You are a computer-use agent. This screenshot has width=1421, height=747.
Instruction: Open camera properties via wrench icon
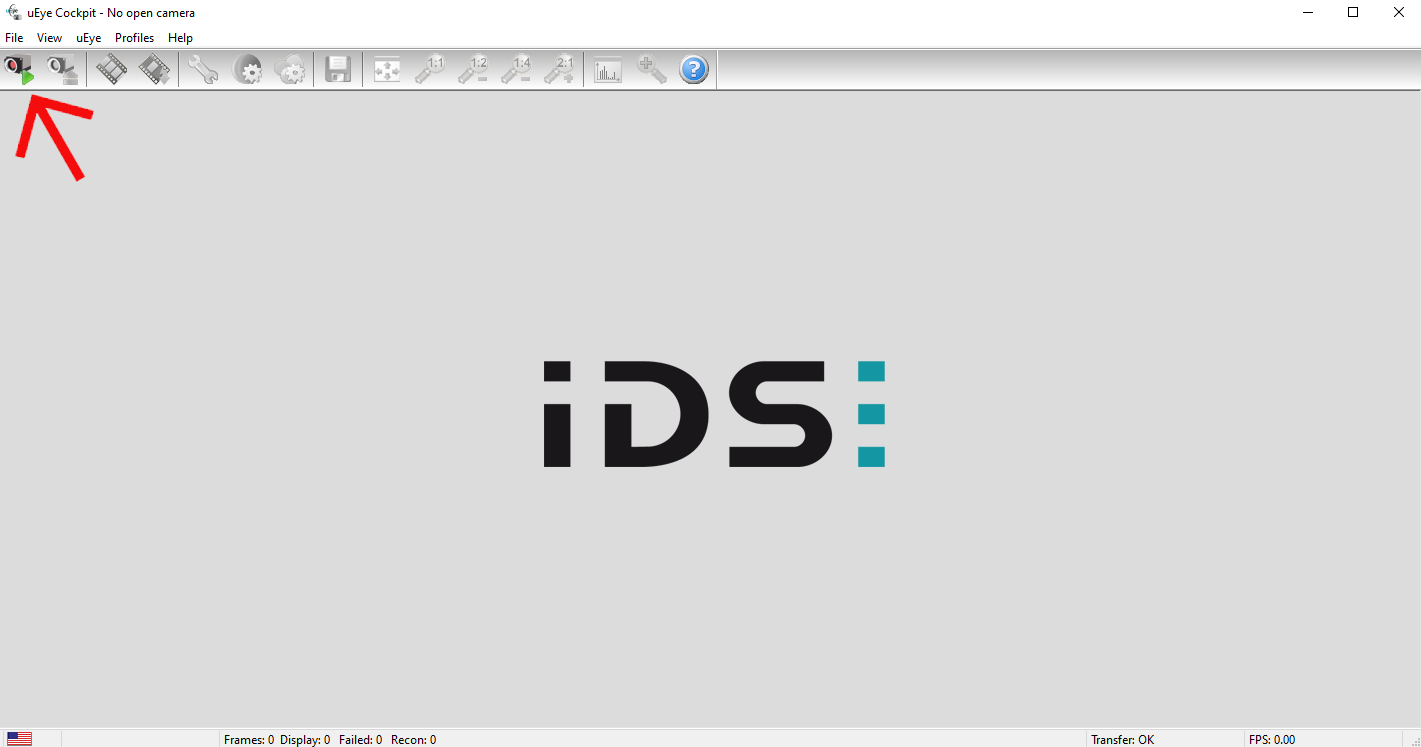click(203, 69)
